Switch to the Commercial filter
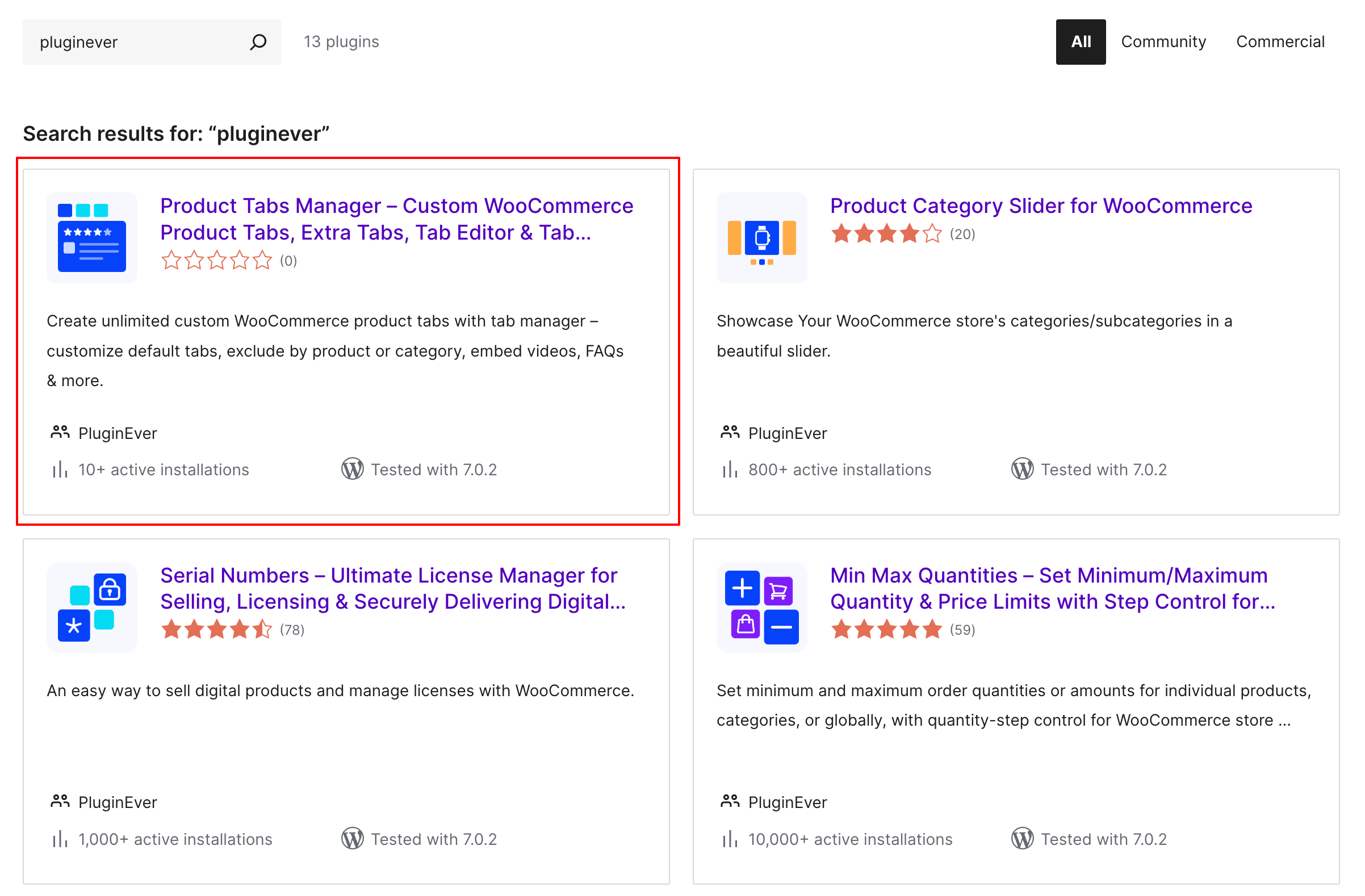The height and width of the screenshot is (896, 1365). coord(1280,42)
